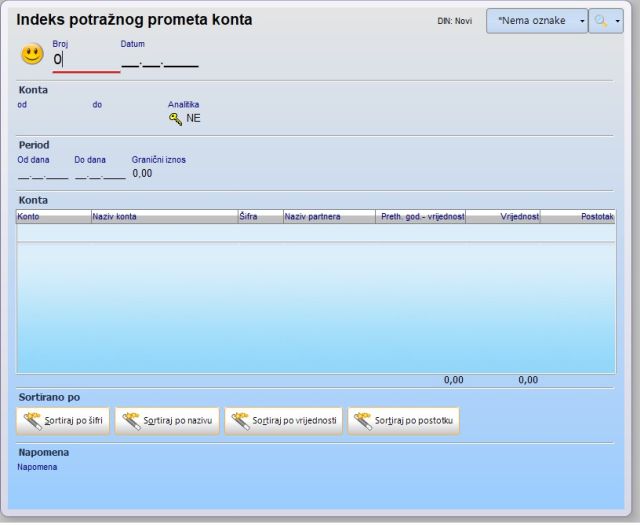640x525 pixels.
Task: Click the yellow smiley face icon
Action: (x=32, y=56)
